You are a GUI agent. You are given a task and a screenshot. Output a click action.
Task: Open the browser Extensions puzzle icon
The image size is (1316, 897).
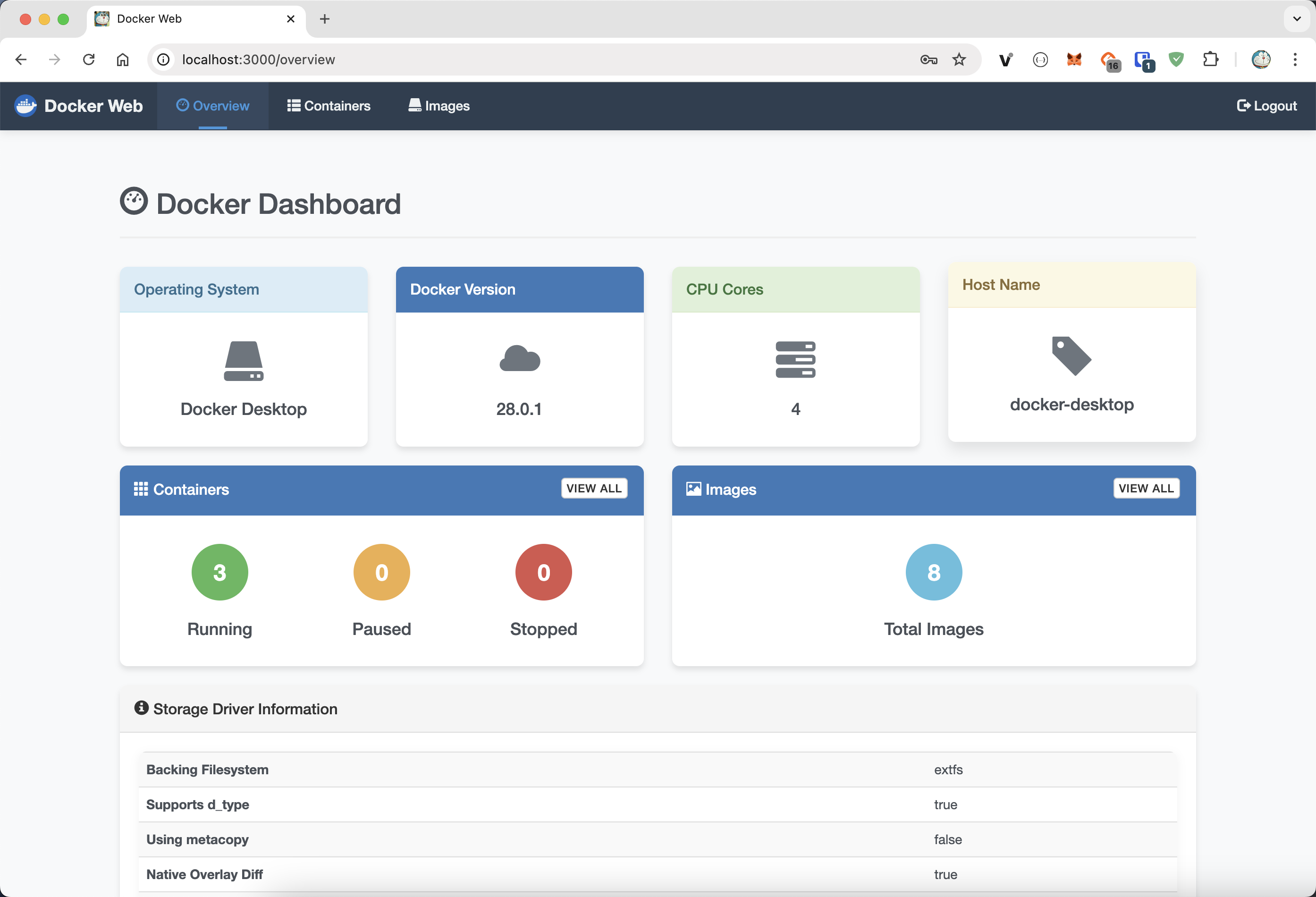(x=1210, y=59)
